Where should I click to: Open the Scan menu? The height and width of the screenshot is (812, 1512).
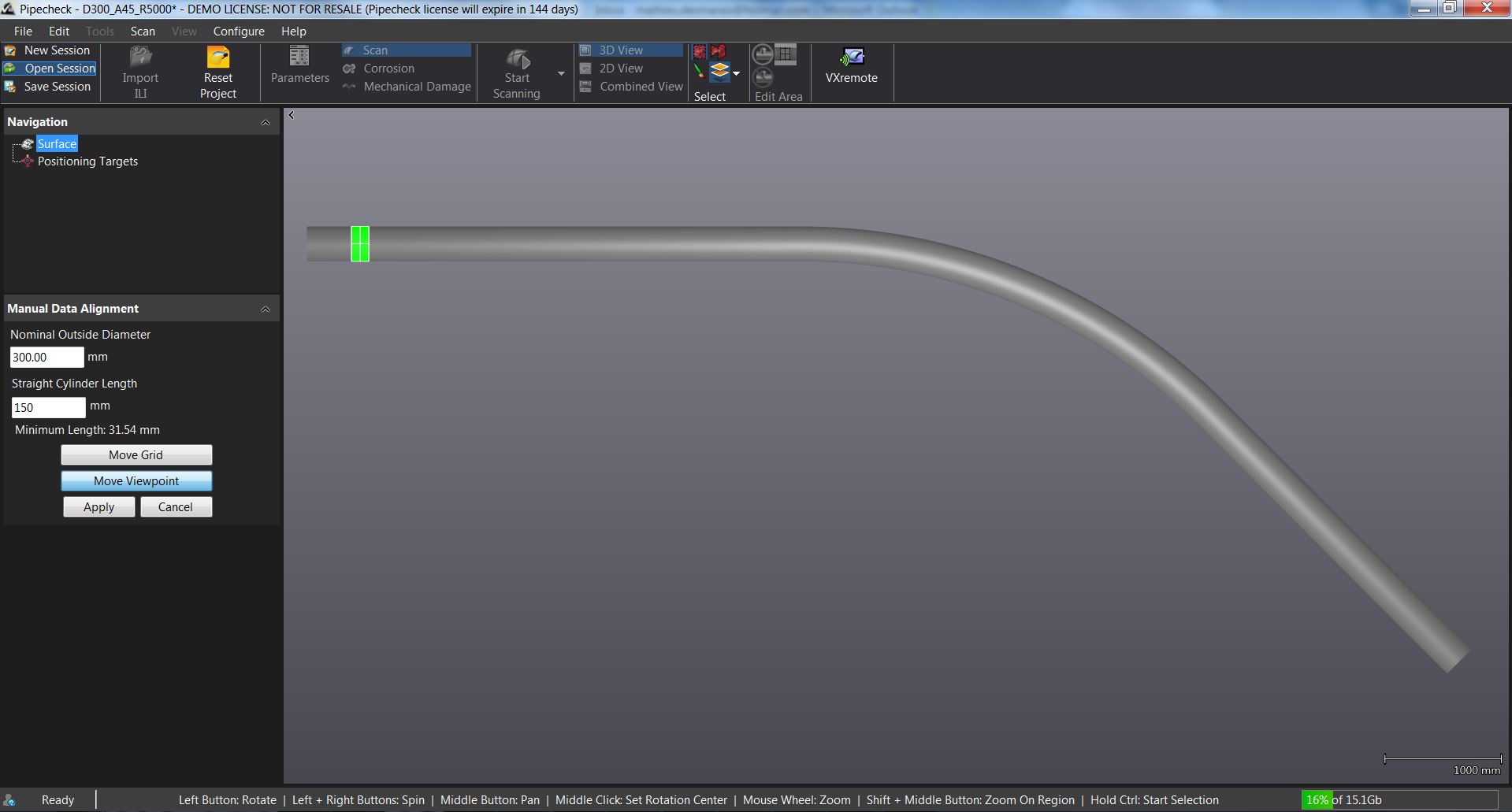tap(143, 32)
